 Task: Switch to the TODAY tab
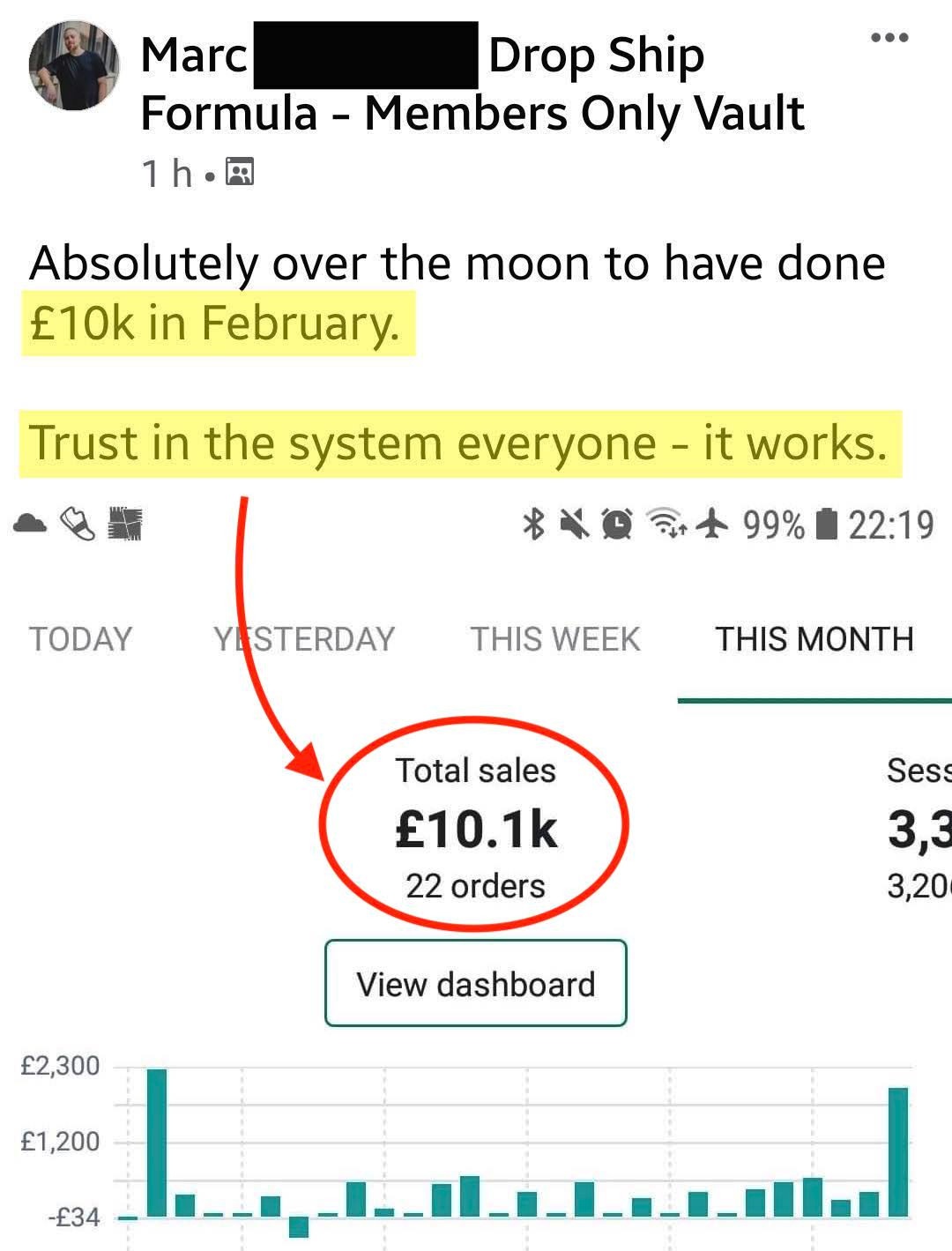click(80, 639)
